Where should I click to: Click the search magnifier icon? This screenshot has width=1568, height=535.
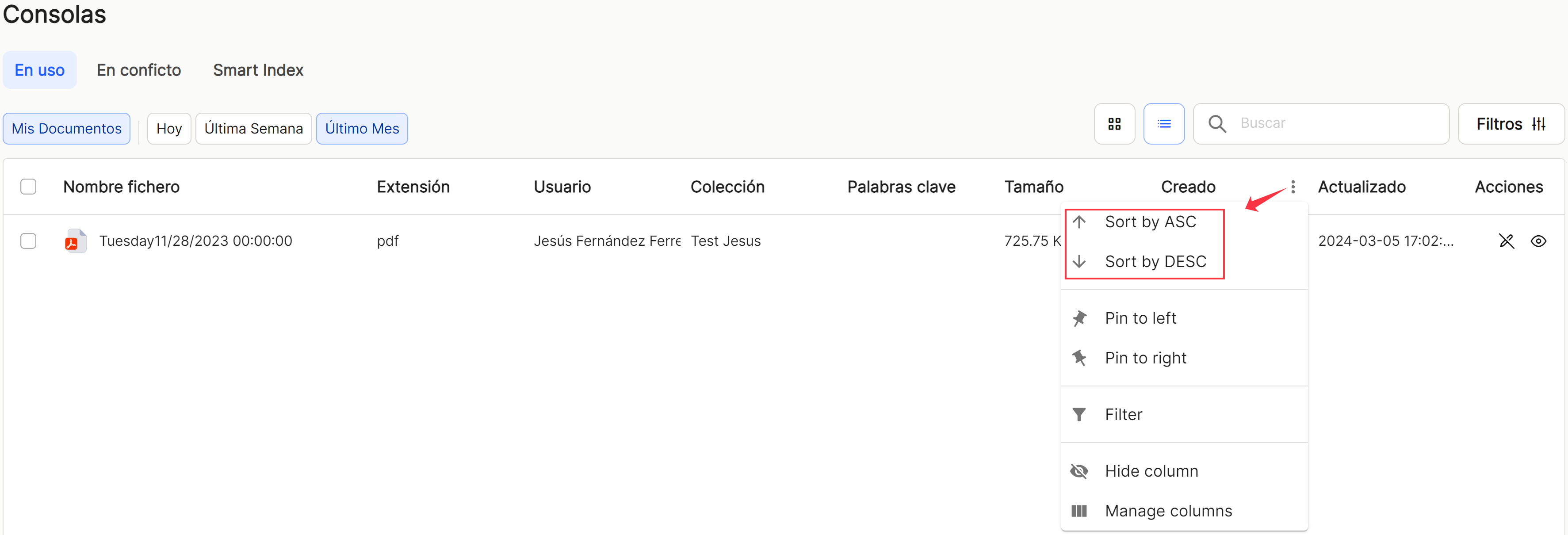(x=1217, y=124)
